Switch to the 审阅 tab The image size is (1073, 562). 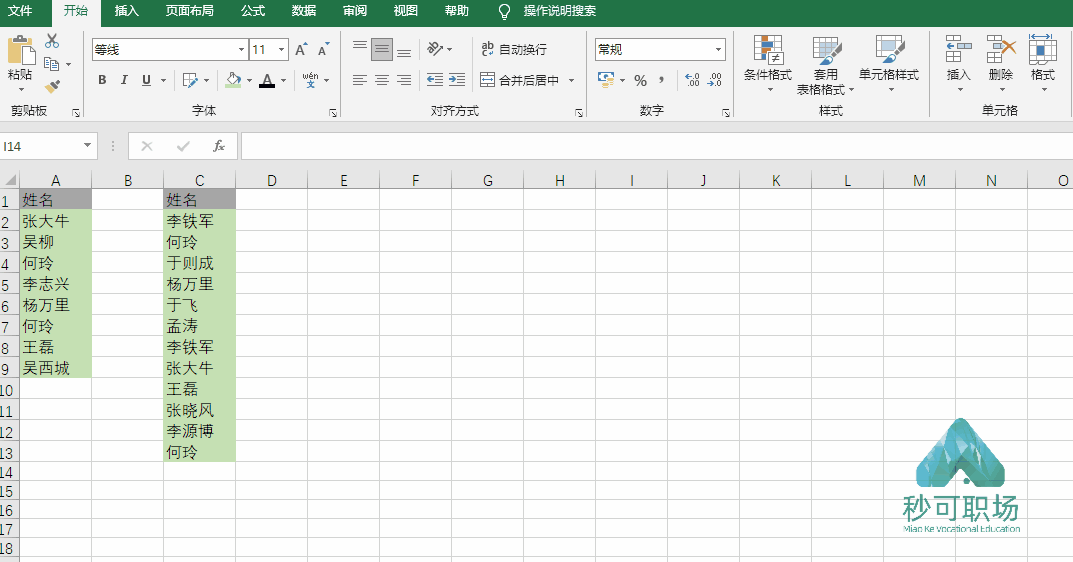click(355, 11)
